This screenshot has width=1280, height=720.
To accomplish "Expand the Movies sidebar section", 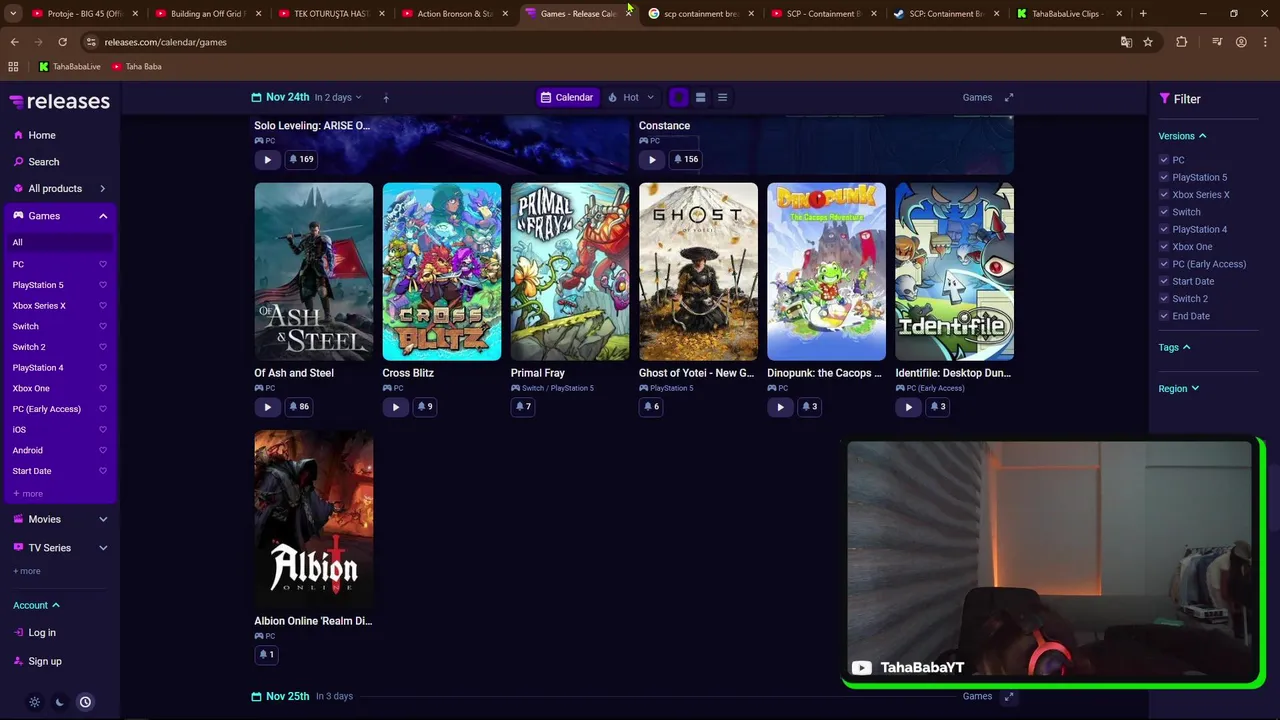I will [103, 519].
